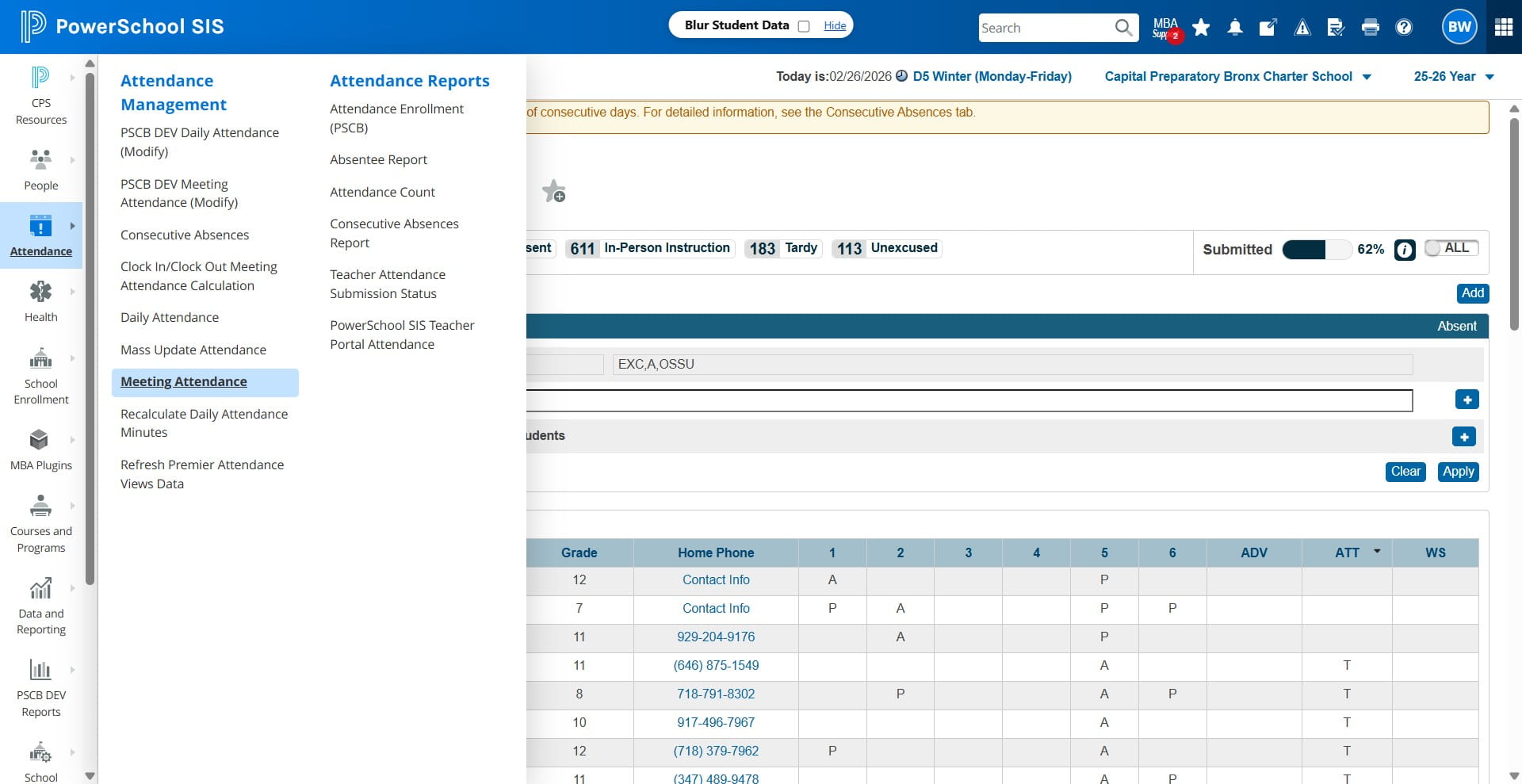1522x784 pixels.
Task: Open the Absentee Report menu item
Action: point(379,159)
